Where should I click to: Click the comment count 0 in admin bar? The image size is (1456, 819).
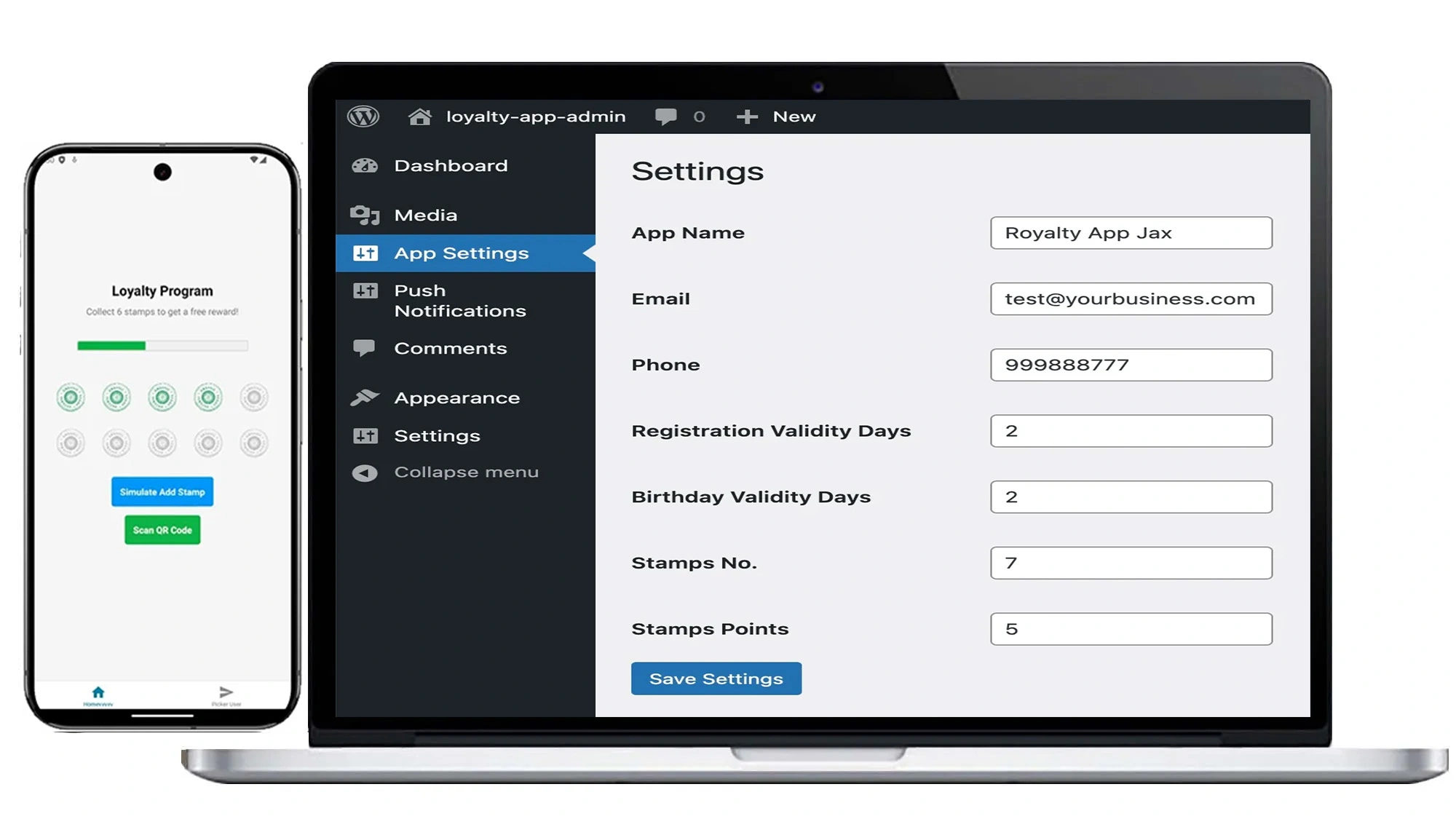tap(699, 116)
